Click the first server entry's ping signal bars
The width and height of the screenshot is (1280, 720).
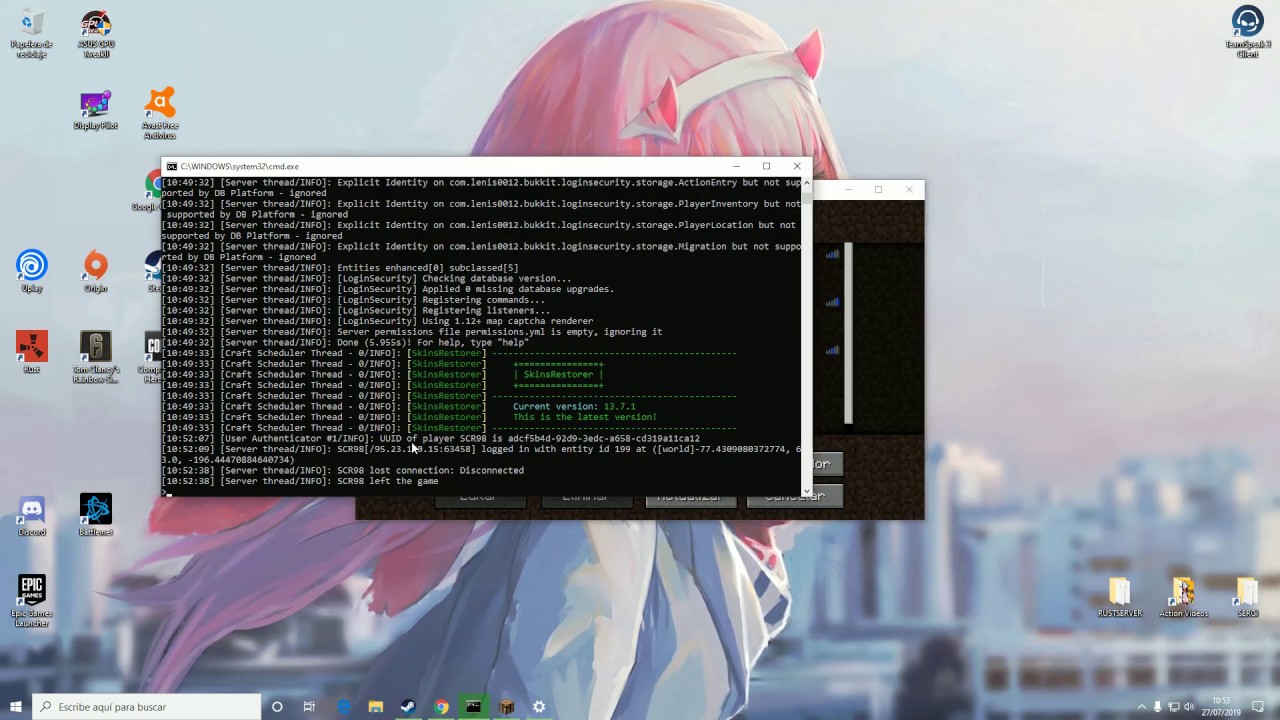point(832,254)
